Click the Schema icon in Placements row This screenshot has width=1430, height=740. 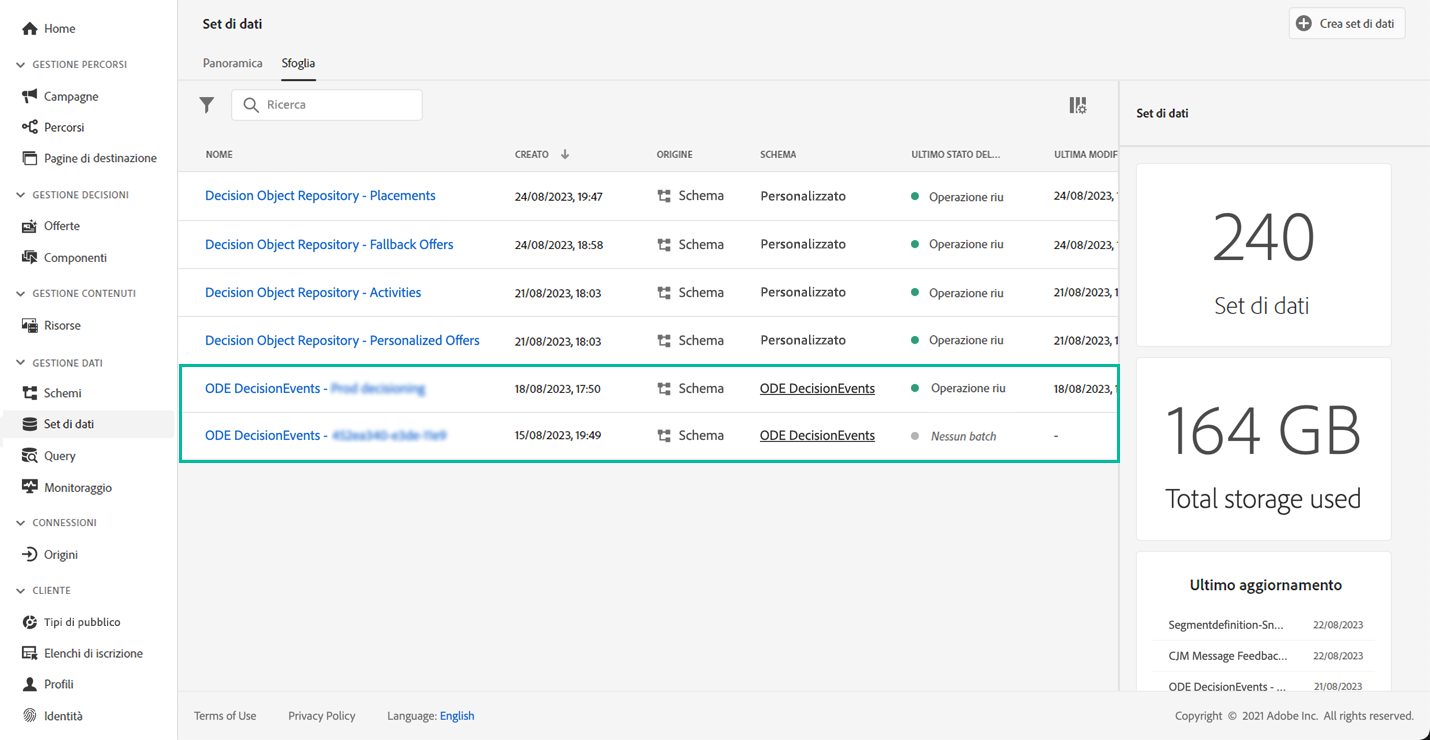click(x=664, y=196)
